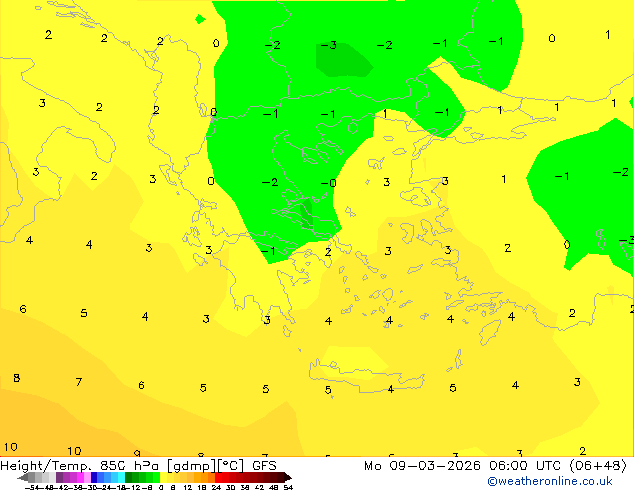Open the weatheronline.co.uk copyright link
This screenshot has height=490, width=634.
[x=550, y=481]
